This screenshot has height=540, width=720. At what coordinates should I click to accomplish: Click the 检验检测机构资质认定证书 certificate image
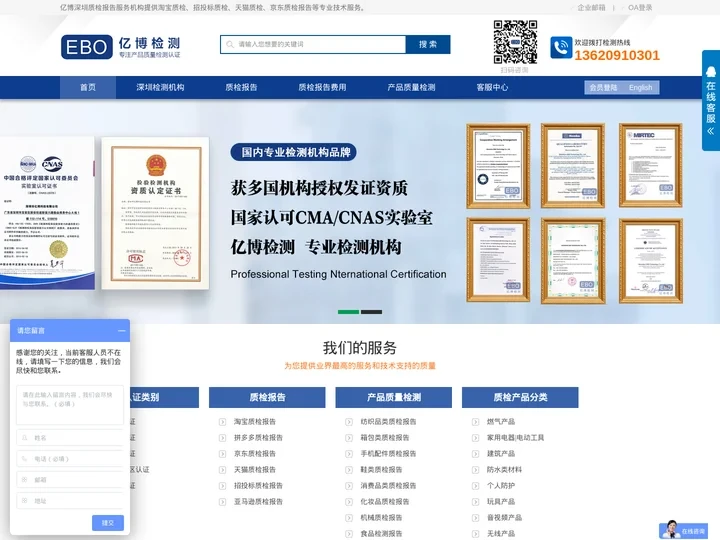[x=155, y=214]
